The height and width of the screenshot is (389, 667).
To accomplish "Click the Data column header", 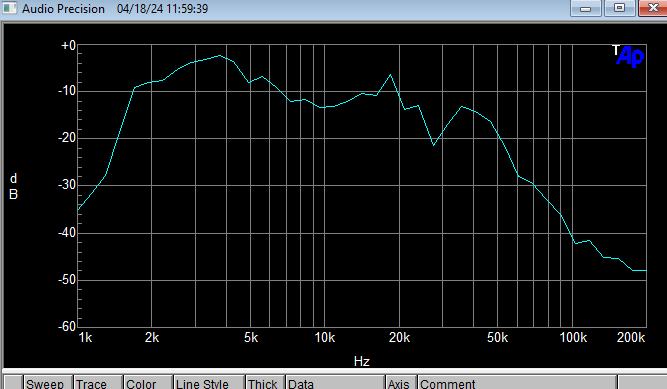I will tap(335, 383).
